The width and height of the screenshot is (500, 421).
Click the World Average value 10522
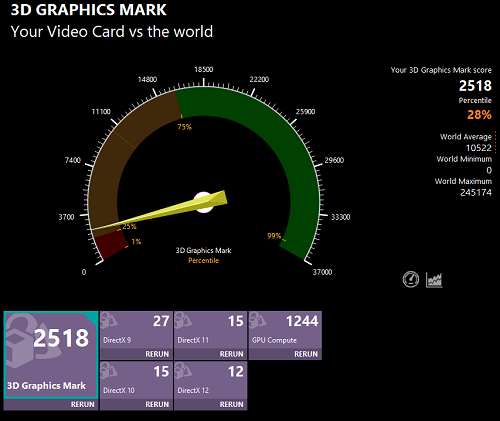click(479, 148)
